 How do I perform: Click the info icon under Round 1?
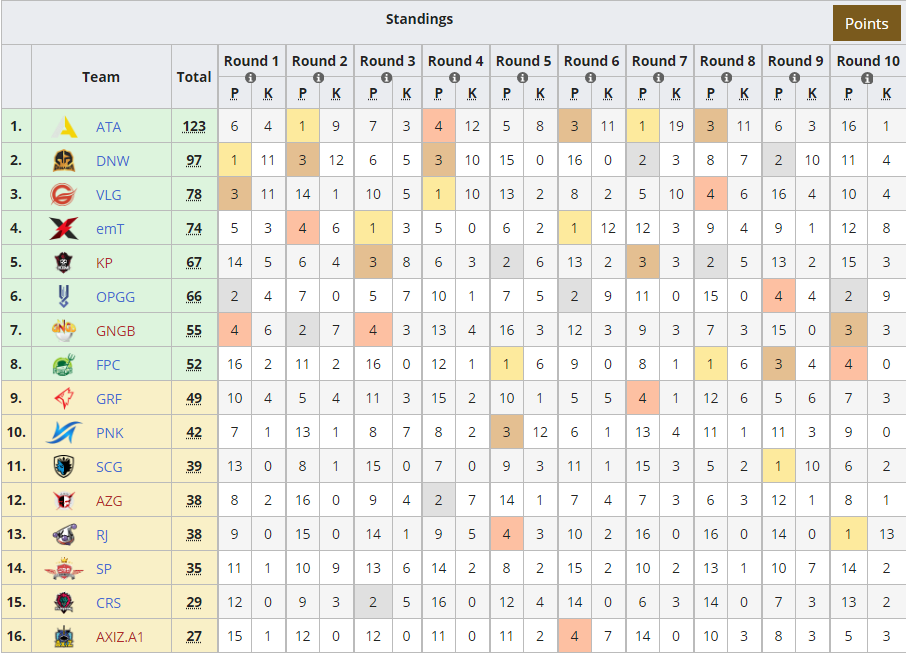point(251,77)
